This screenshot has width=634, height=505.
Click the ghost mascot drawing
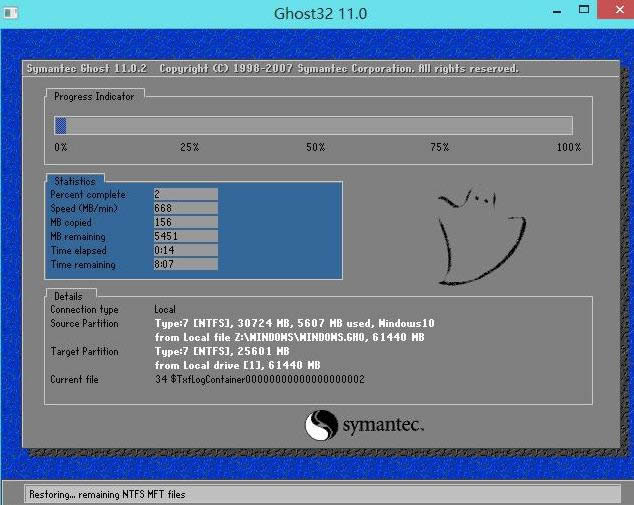[482, 236]
